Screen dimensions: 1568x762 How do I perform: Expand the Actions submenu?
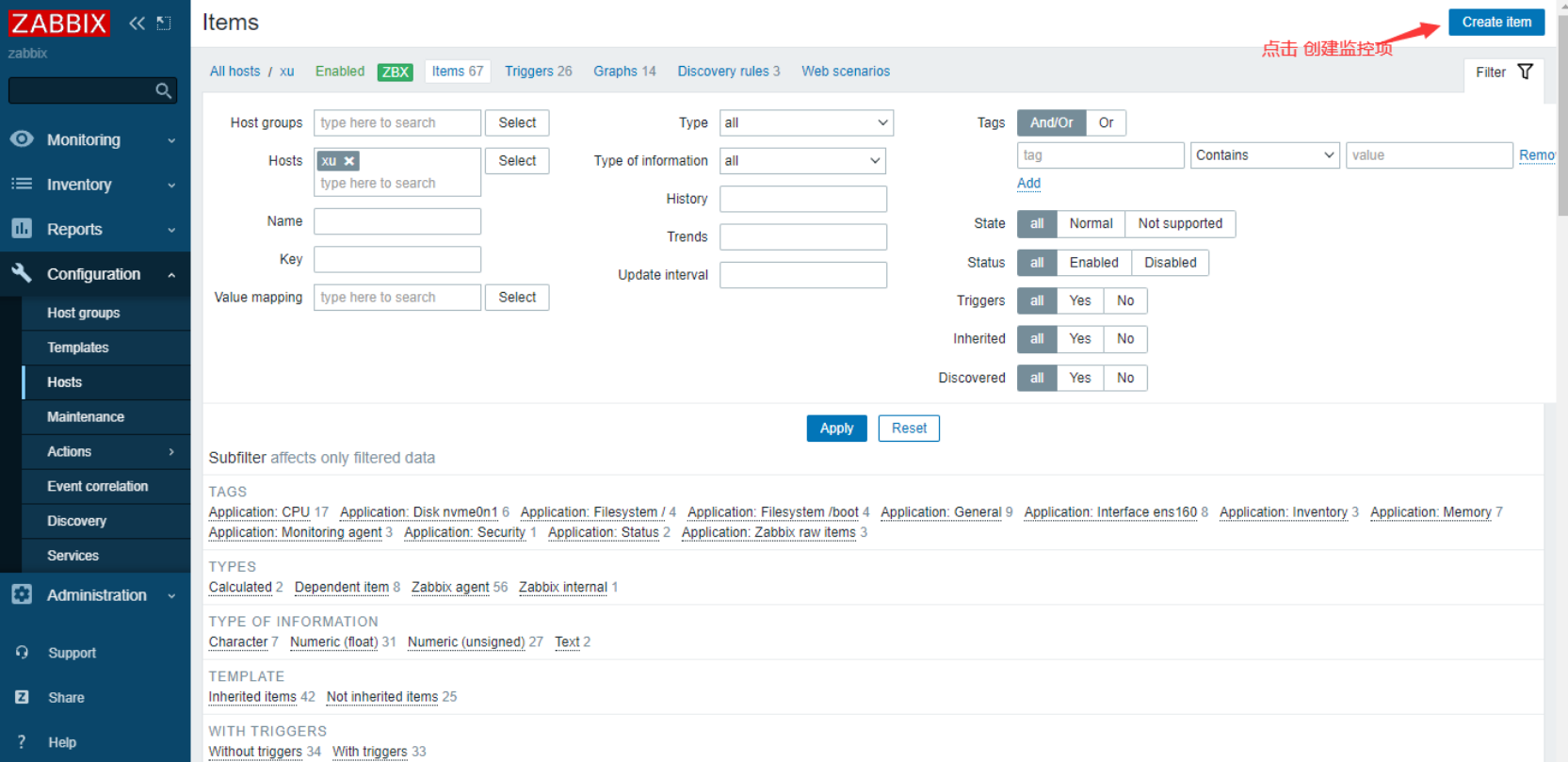(x=171, y=452)
